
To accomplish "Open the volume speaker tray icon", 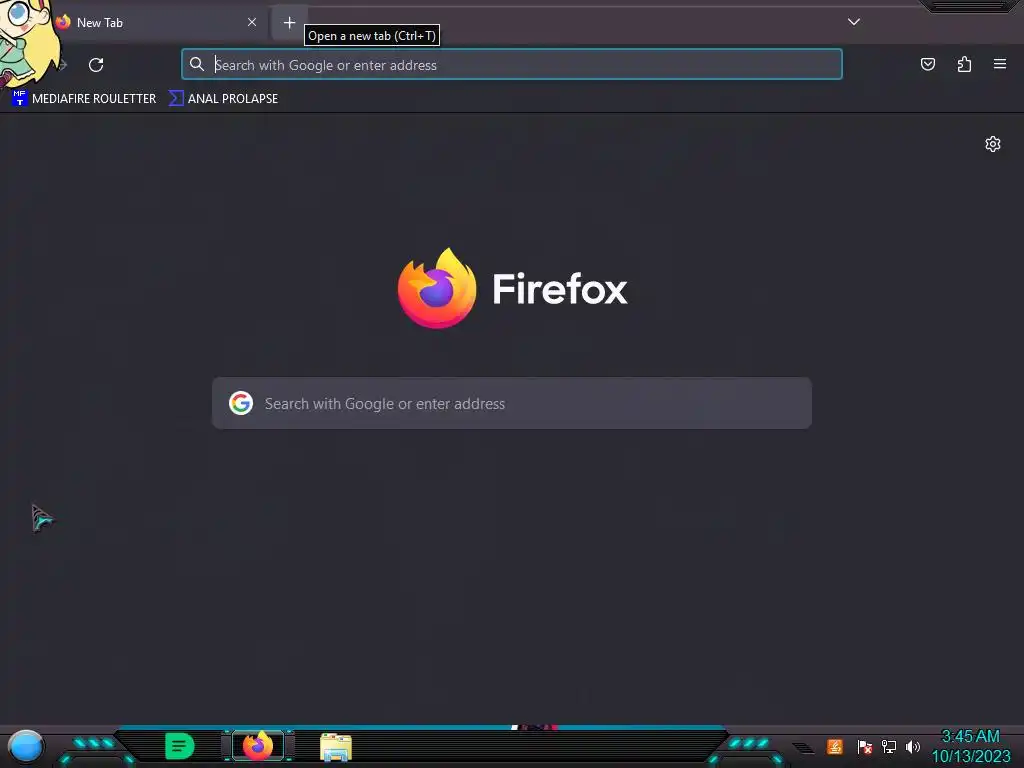I will (913, 746).
